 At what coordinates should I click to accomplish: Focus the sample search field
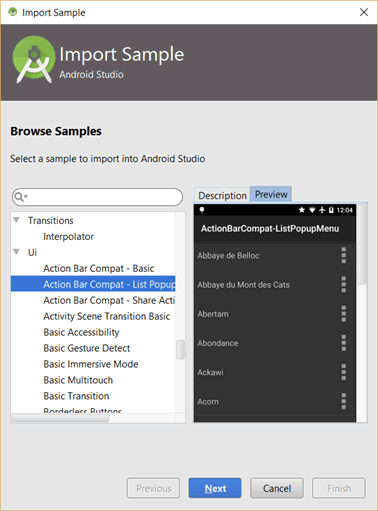click(97, 197)
